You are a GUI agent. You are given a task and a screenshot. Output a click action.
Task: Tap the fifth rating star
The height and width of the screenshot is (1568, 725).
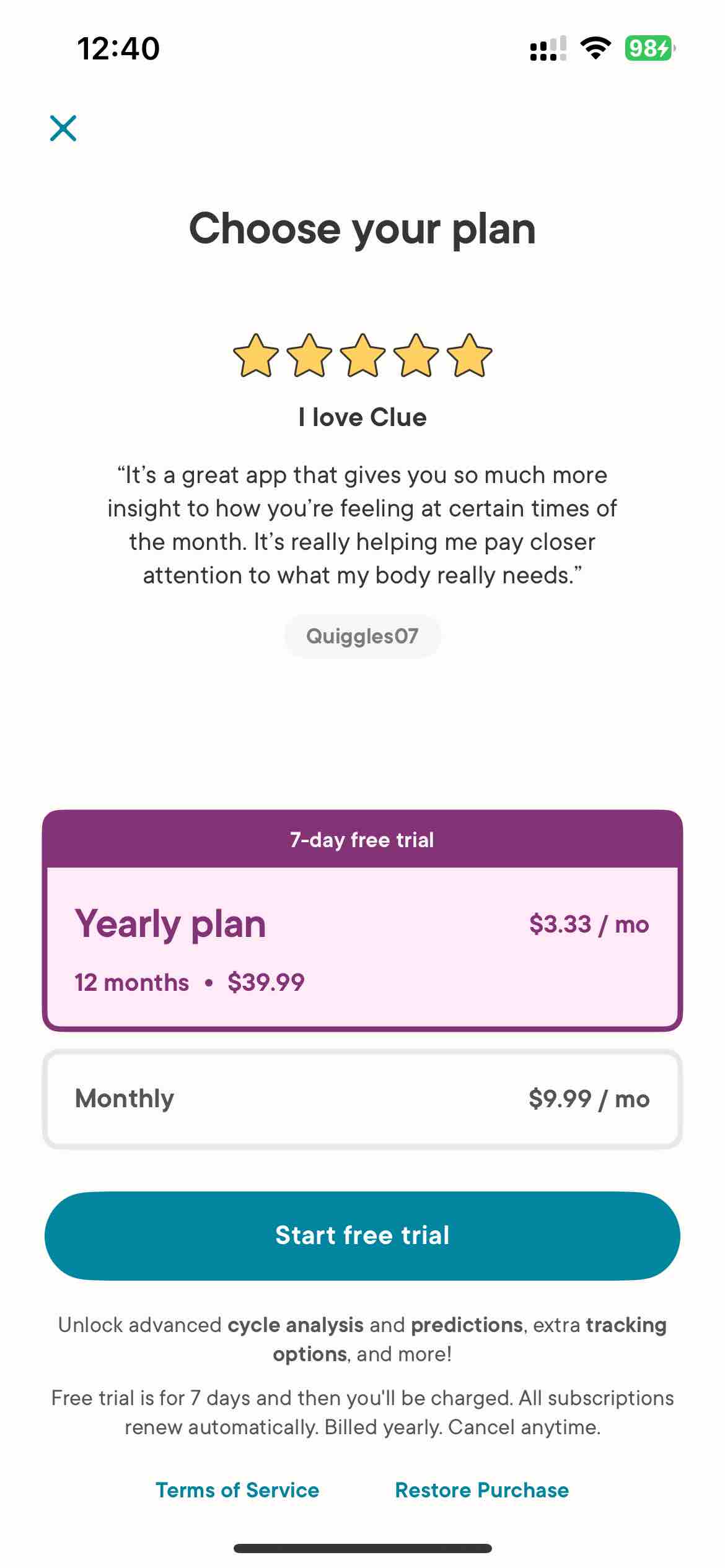click(469, 355)
